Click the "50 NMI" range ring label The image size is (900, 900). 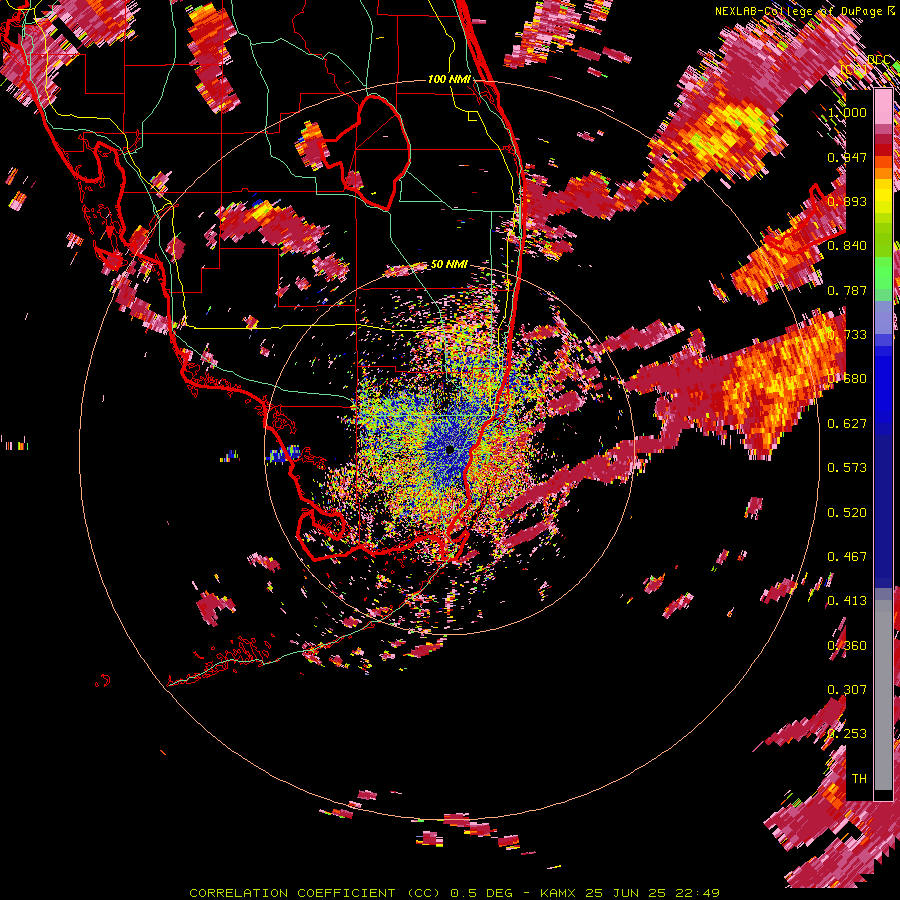pyautogui.click(x=449, y=264)
